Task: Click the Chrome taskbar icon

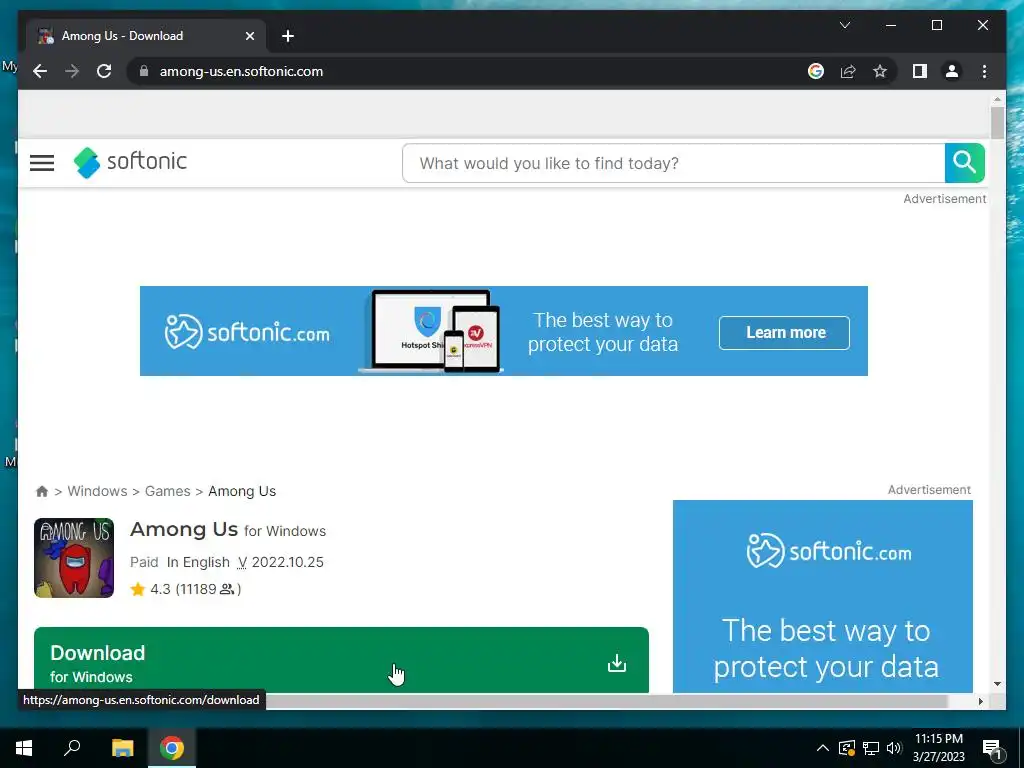Action: point(172,748)
